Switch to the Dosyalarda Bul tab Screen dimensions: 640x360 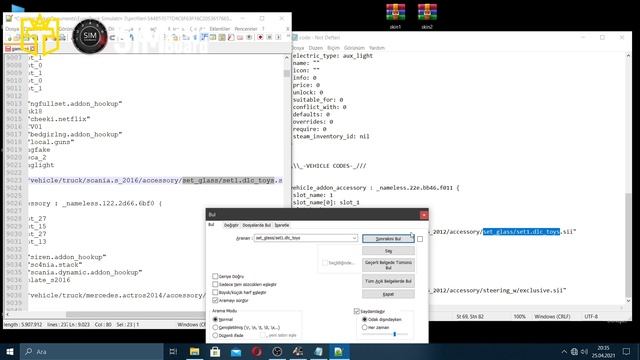click(x=256, y=225)
